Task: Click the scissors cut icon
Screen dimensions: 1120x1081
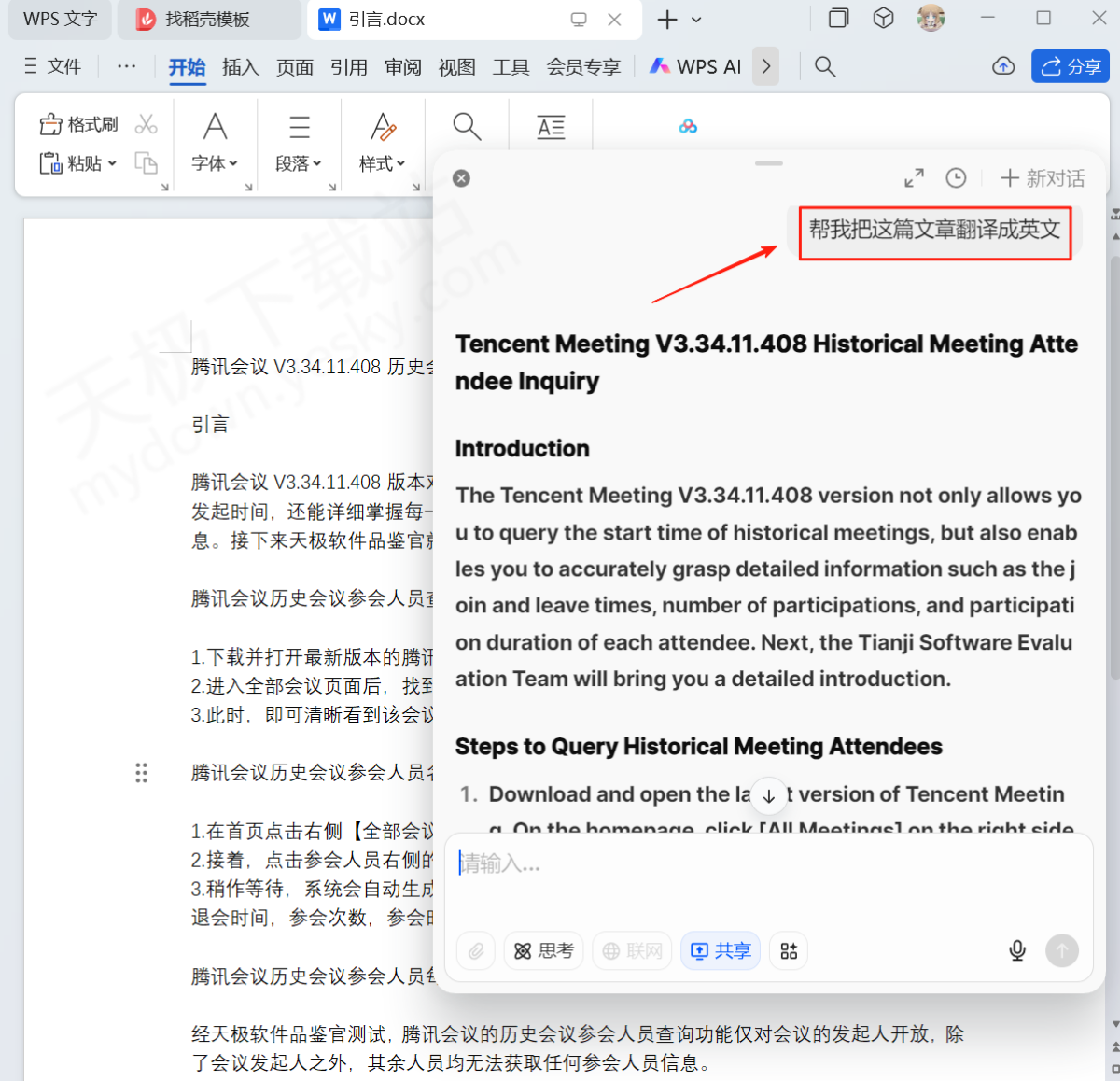Action: pos(147,124)
